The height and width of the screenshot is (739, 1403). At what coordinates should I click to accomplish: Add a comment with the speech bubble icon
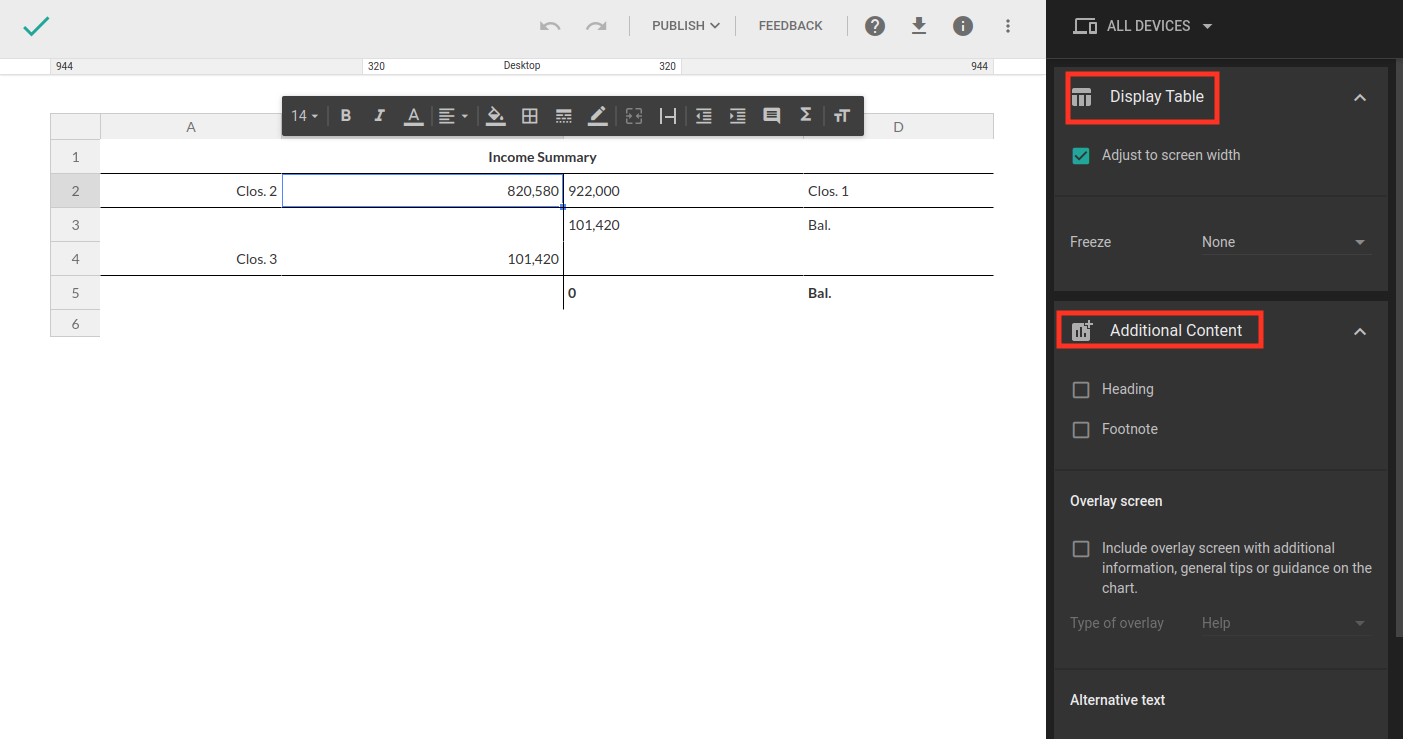[771, 116]
